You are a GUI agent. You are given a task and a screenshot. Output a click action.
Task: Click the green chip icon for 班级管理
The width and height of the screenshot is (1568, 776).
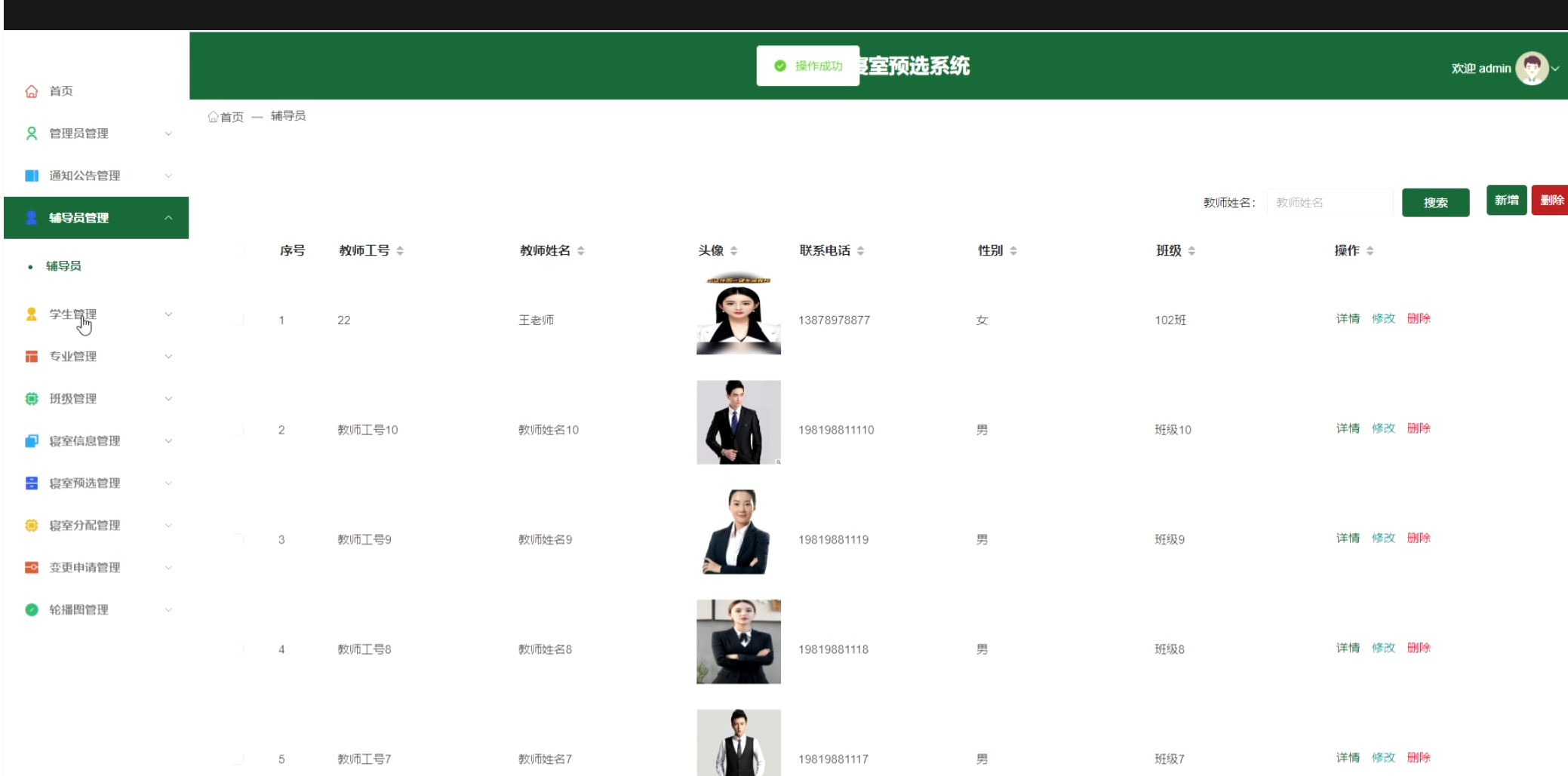click(x=32, y=399)
